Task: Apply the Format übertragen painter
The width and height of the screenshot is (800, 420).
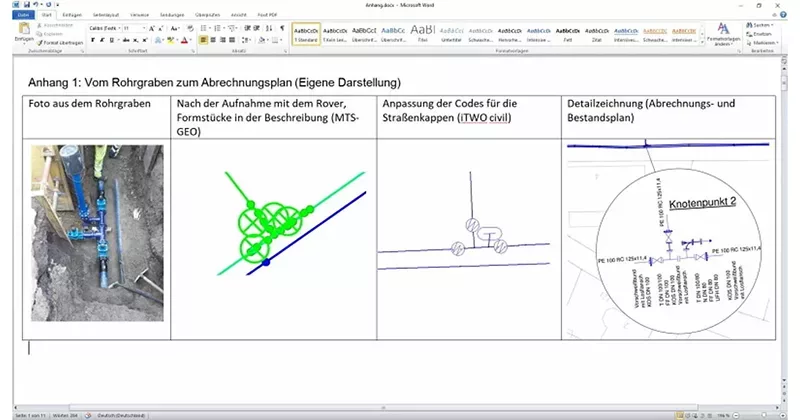Action: tap(60, 43)
